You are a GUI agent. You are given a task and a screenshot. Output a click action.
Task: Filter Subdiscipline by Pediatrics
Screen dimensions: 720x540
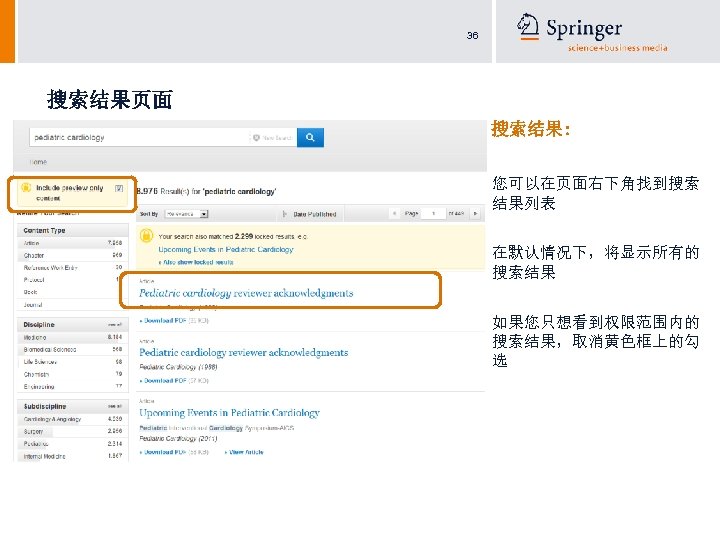pyautogui.click(x=73, y=444)
